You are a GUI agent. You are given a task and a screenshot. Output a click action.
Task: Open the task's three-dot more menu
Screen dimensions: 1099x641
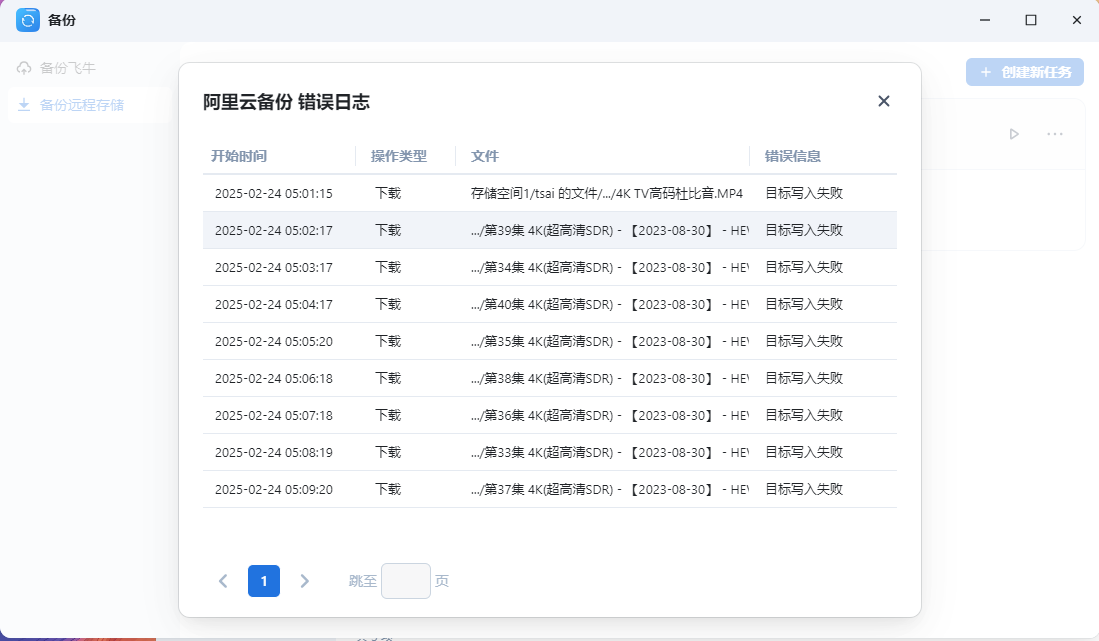coord(1055,134)
